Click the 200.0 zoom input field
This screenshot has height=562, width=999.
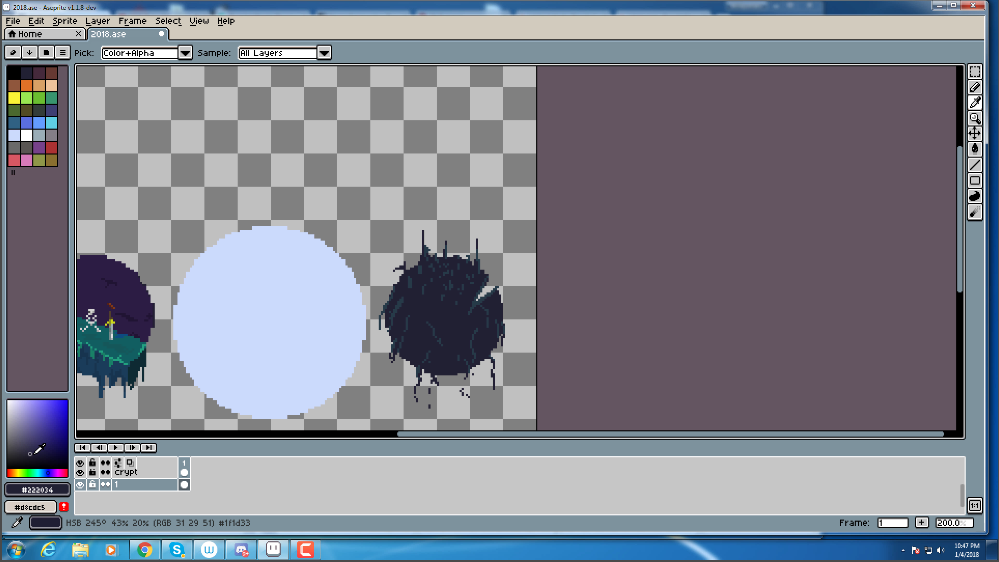pyautogui.click(x=954, y=522)
